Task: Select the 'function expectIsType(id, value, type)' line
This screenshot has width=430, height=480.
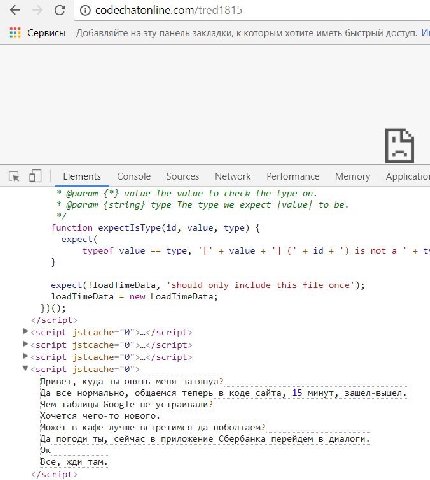Action: tap(155, 228)
